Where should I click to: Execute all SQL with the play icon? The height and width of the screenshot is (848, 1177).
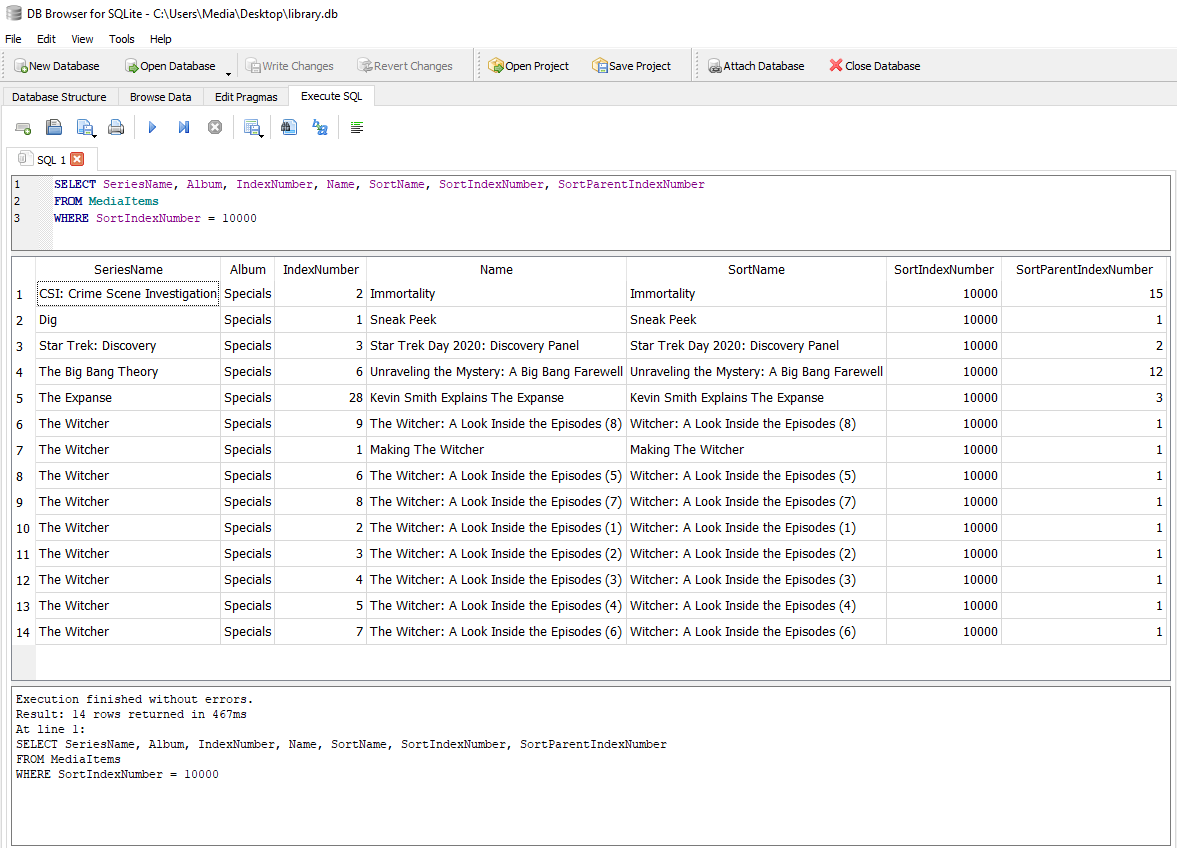tap(152, 128)
